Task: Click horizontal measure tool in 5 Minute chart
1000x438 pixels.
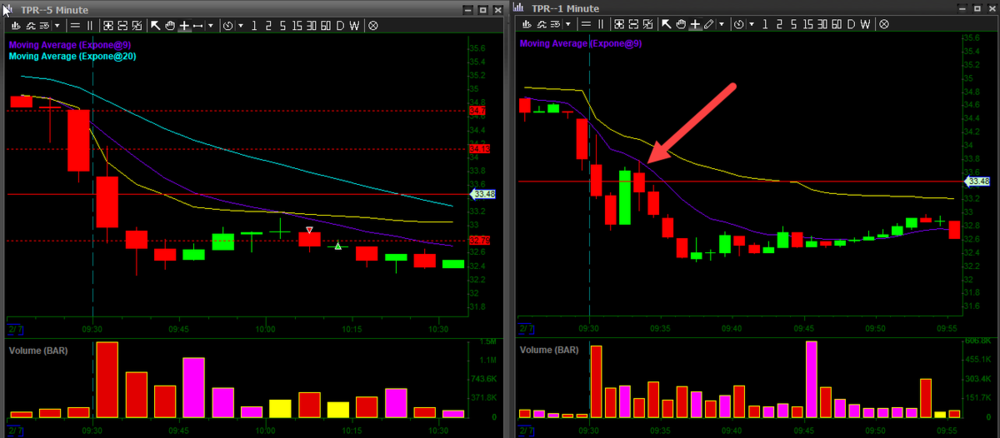Action: tap(198, 25)
